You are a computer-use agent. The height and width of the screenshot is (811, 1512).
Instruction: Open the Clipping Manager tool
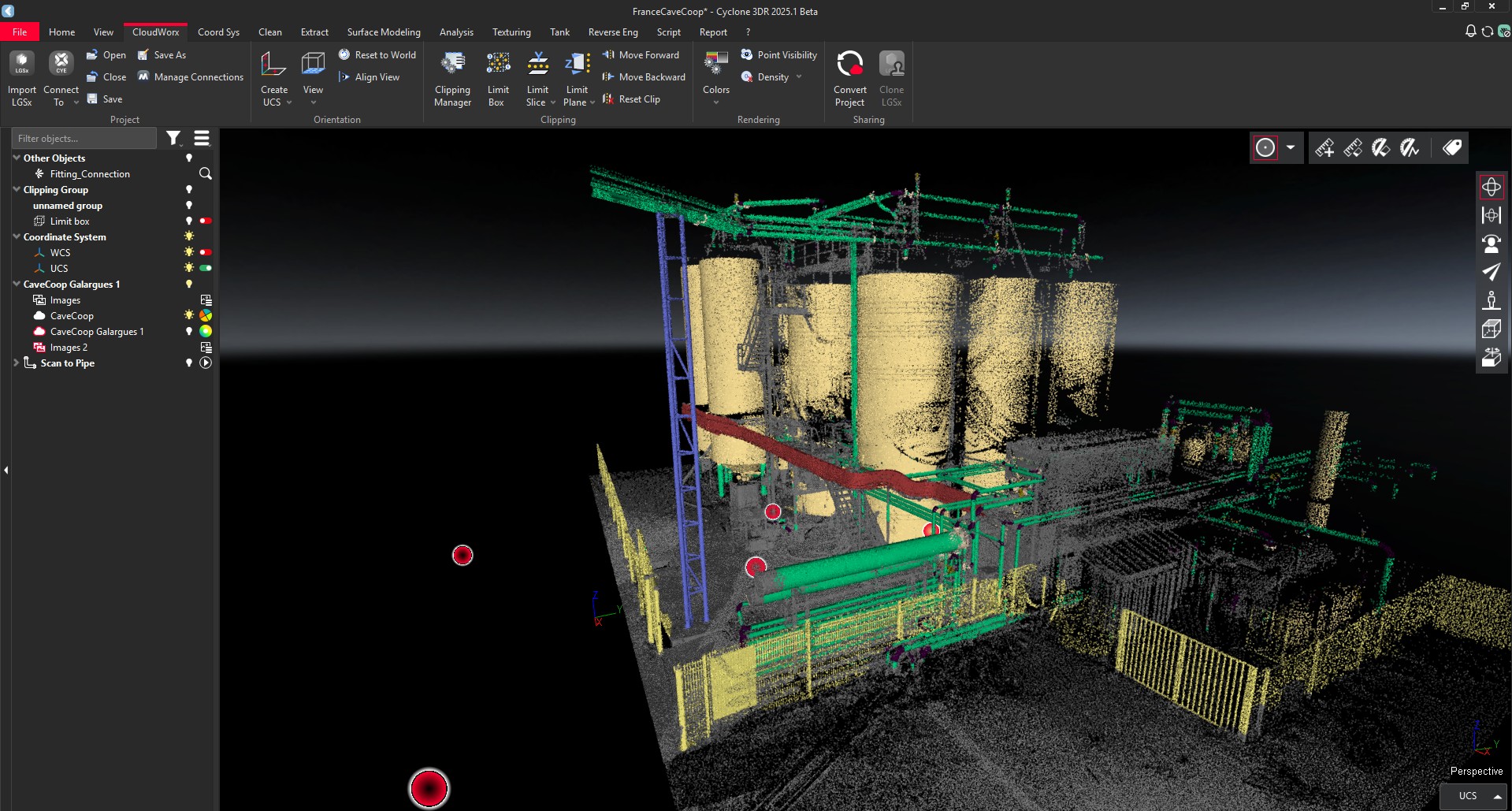(x=452, y=78)
